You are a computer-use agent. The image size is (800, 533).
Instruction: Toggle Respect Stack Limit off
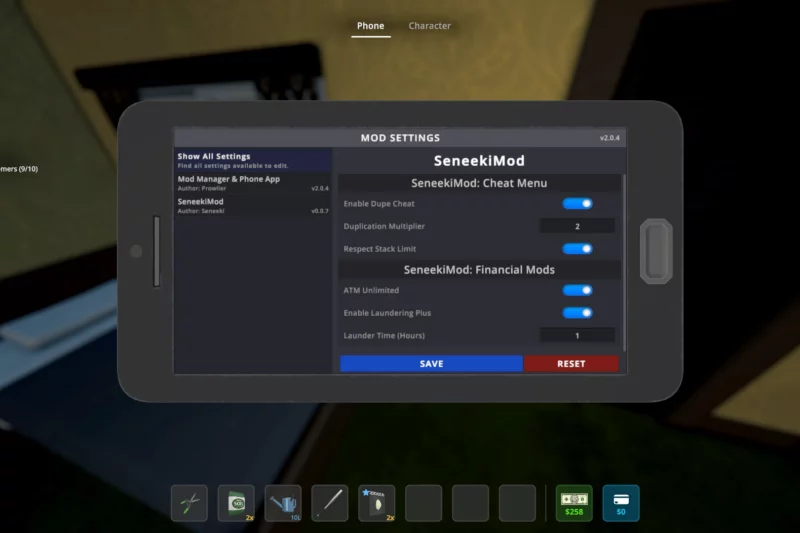577,249
